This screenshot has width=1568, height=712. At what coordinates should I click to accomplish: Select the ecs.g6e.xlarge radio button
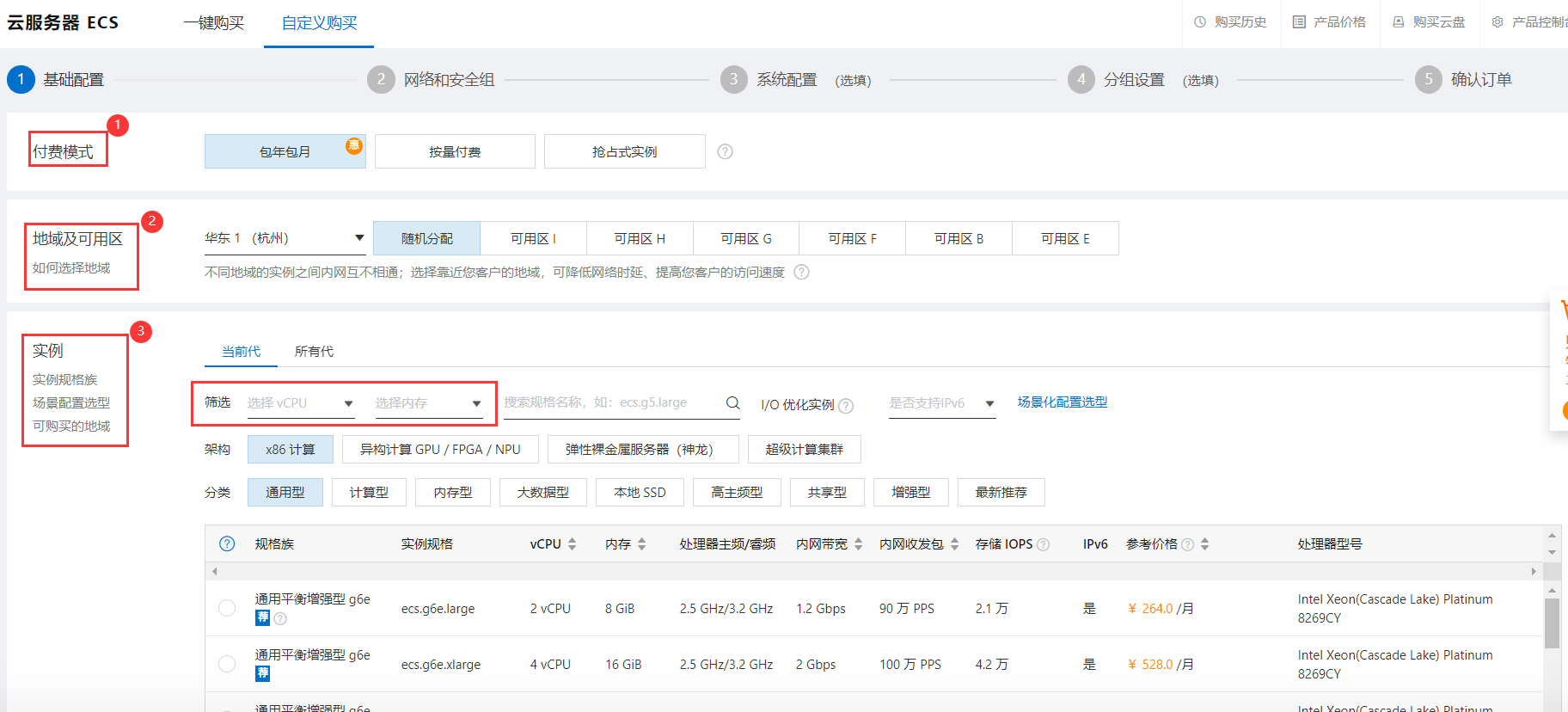tap(227, 664)
